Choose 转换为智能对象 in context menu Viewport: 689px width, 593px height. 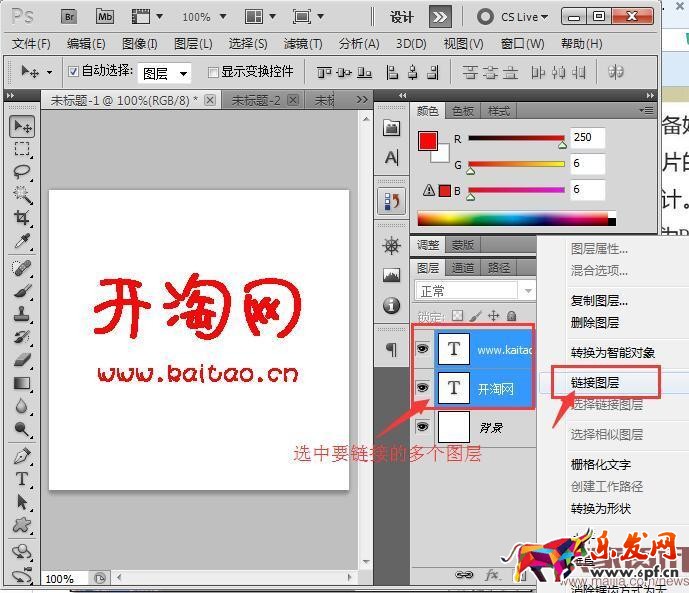(x=613, y=352)
